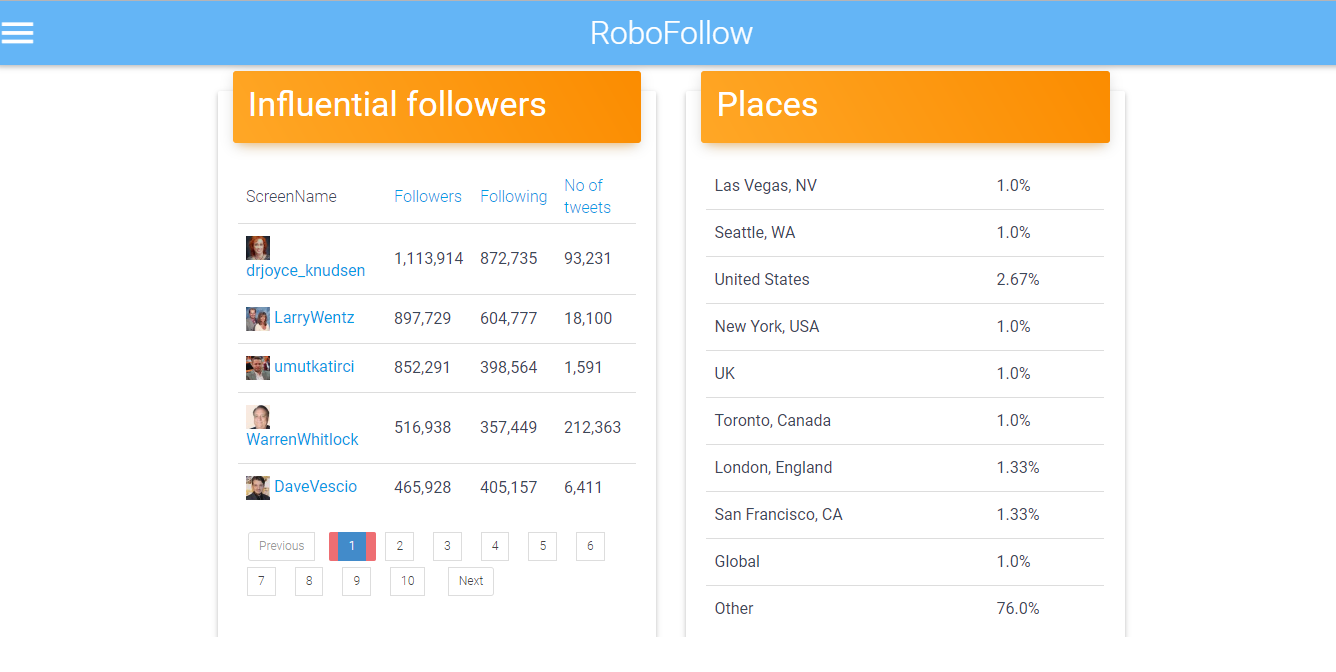This screenshot has width=1336, height=672.
Task: Click DaveVescio's profile avatar
Action: click(x=258, y=488)
